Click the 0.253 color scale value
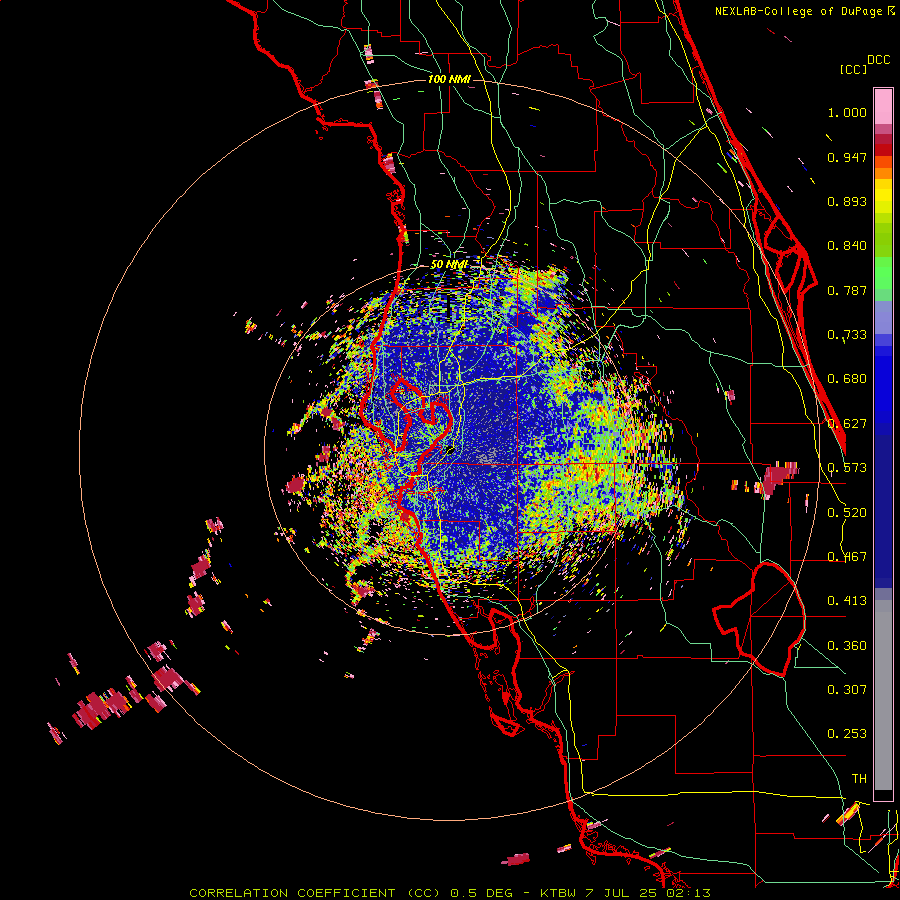Viewport: 900px width, 900px height. click(x=847, y=734)
